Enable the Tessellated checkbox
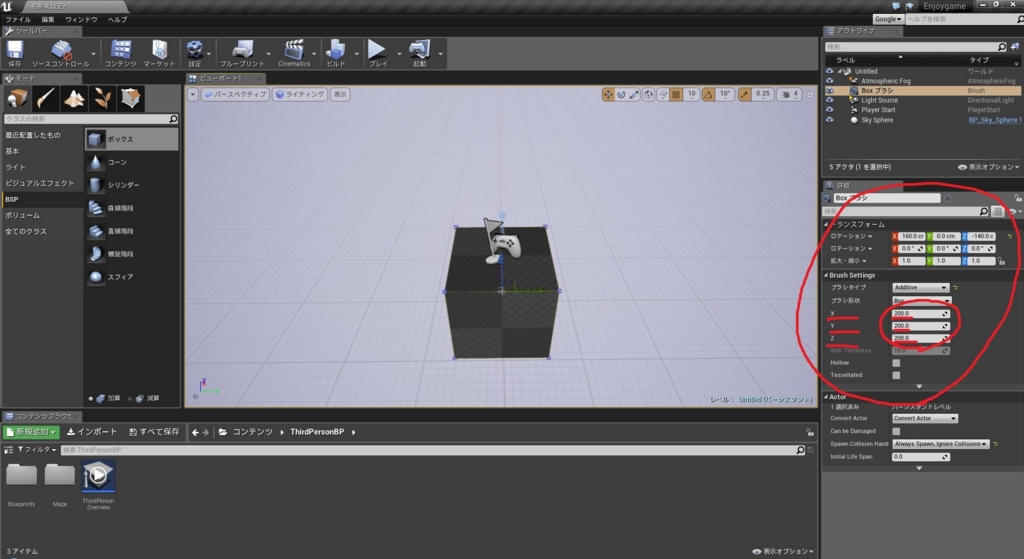This screenshot has width=1024, height=559. coord(896,375)
